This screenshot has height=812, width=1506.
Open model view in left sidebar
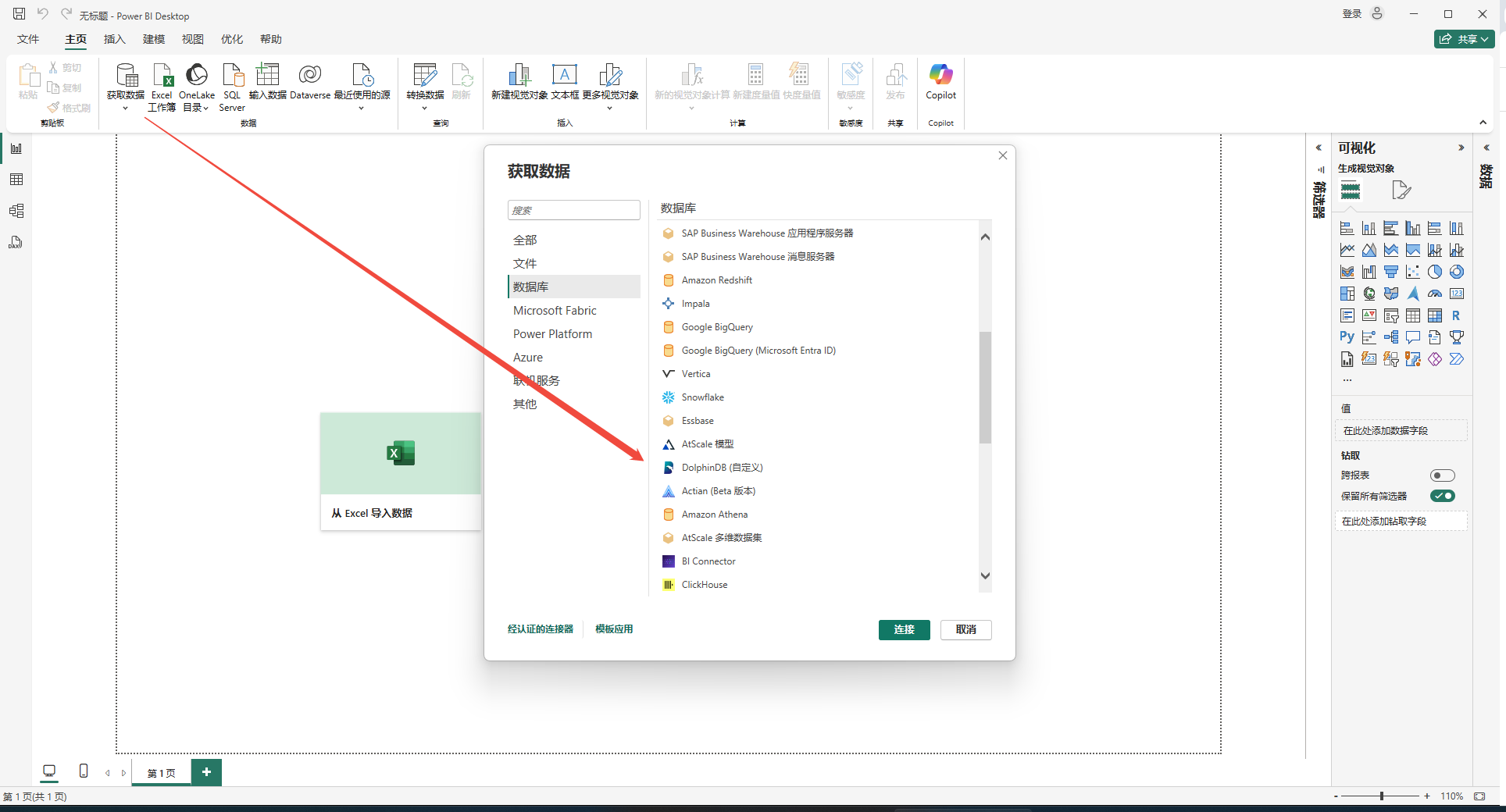[16, 211]
